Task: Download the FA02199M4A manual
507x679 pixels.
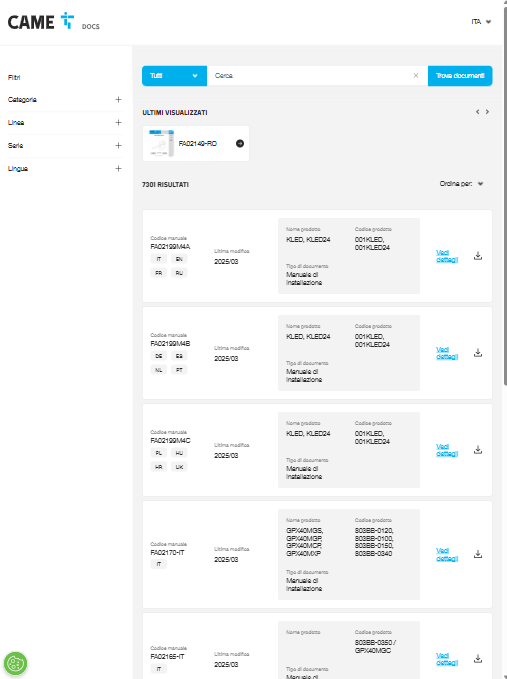Action: click(478, 256)
